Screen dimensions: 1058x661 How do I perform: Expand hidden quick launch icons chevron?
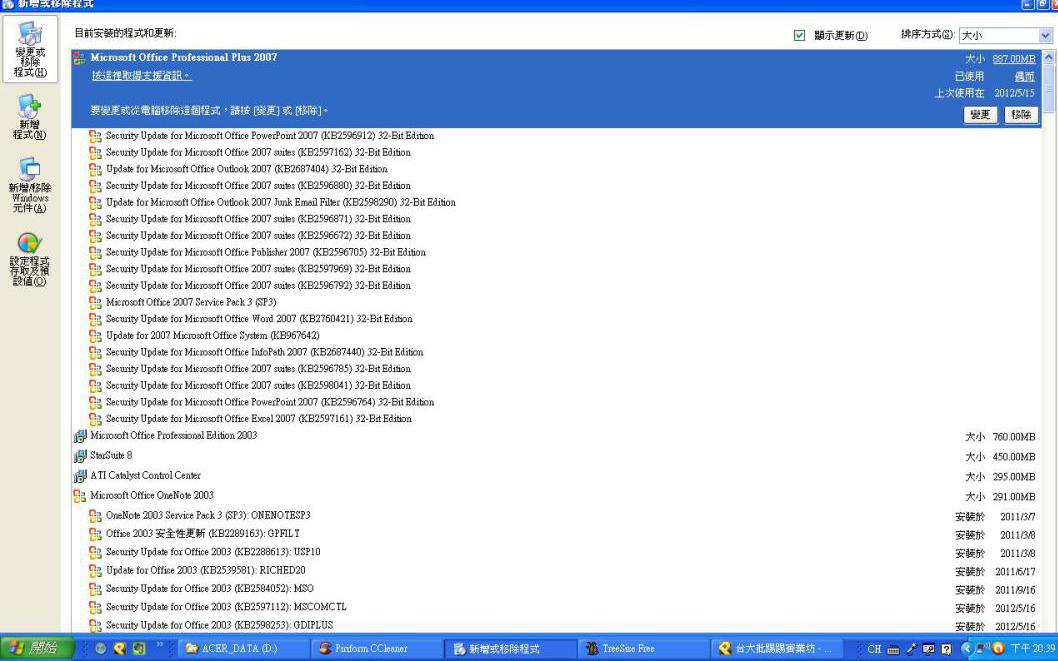coord(160,645)
